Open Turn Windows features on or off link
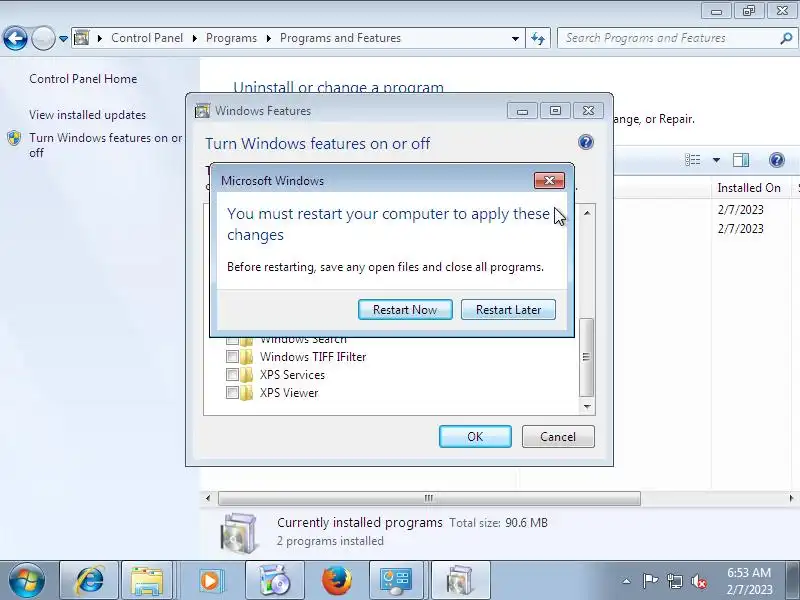 click(105, 145)
